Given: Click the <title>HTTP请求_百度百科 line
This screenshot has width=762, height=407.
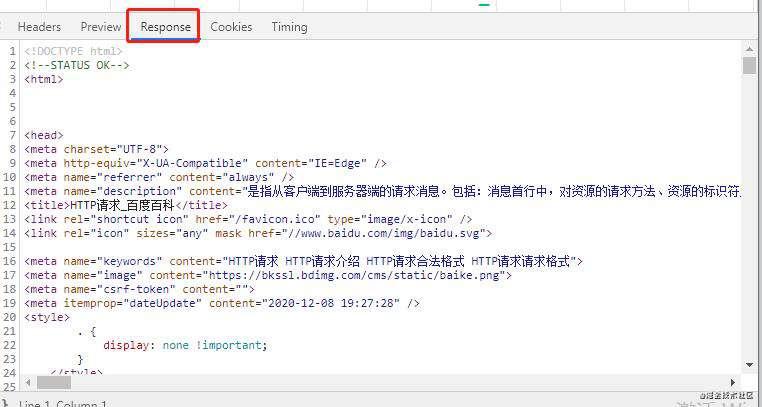Looking at the screenshot, I should (x=126, y=205).
